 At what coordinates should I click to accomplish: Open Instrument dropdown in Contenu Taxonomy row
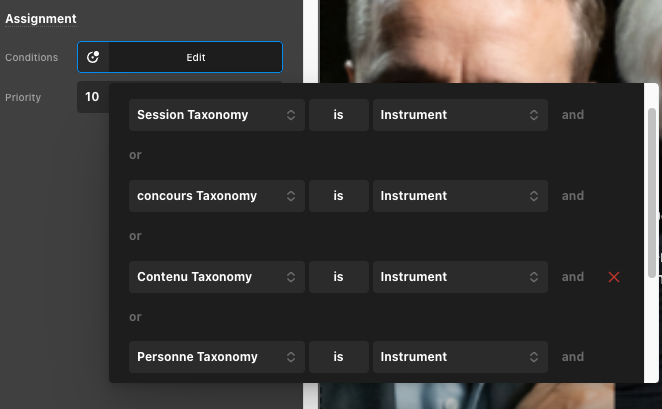point(460,277)
